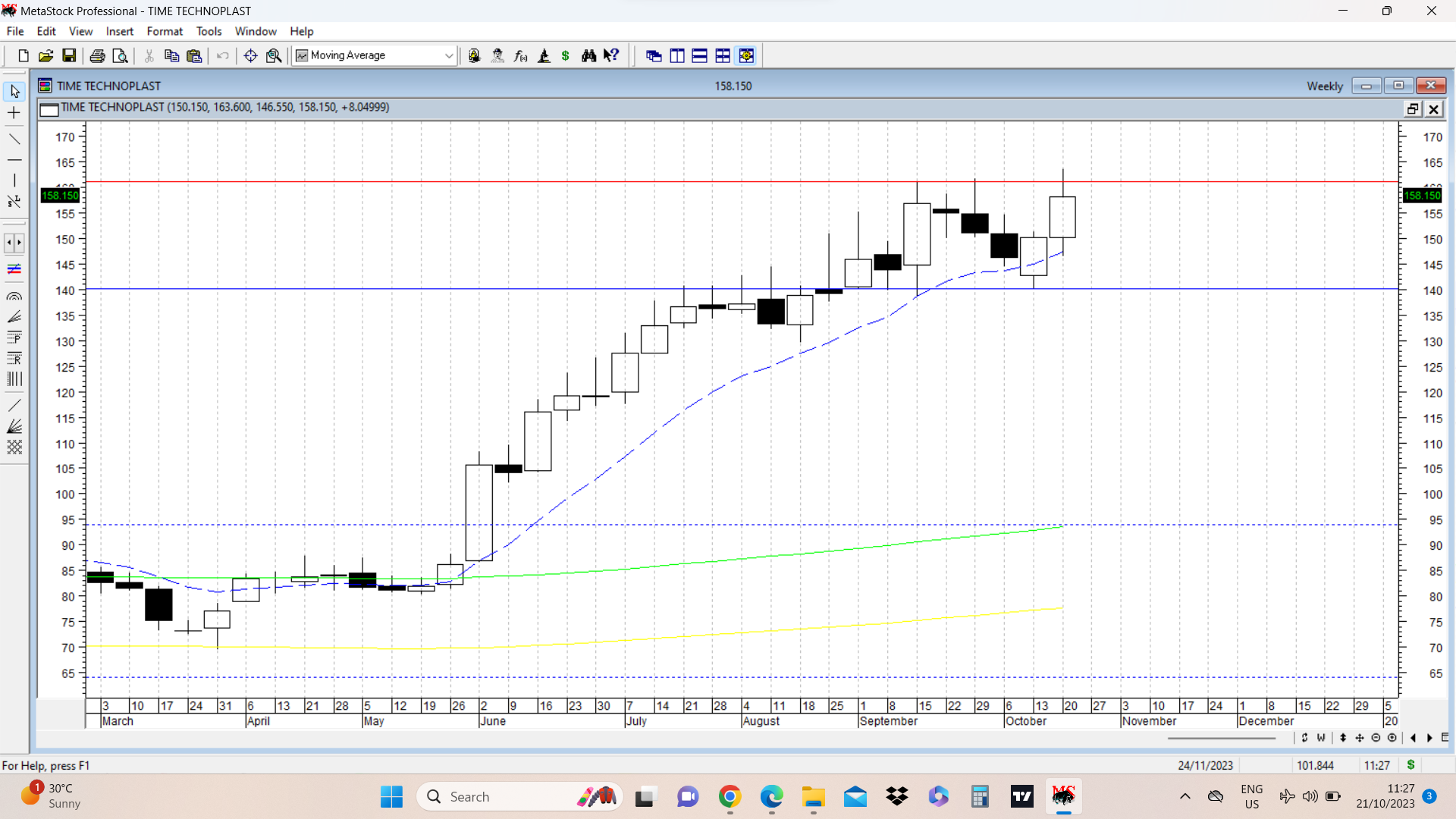Click the zoom box magnifier icon
This screenshot has height=819, width=1456.
point(274,55)
